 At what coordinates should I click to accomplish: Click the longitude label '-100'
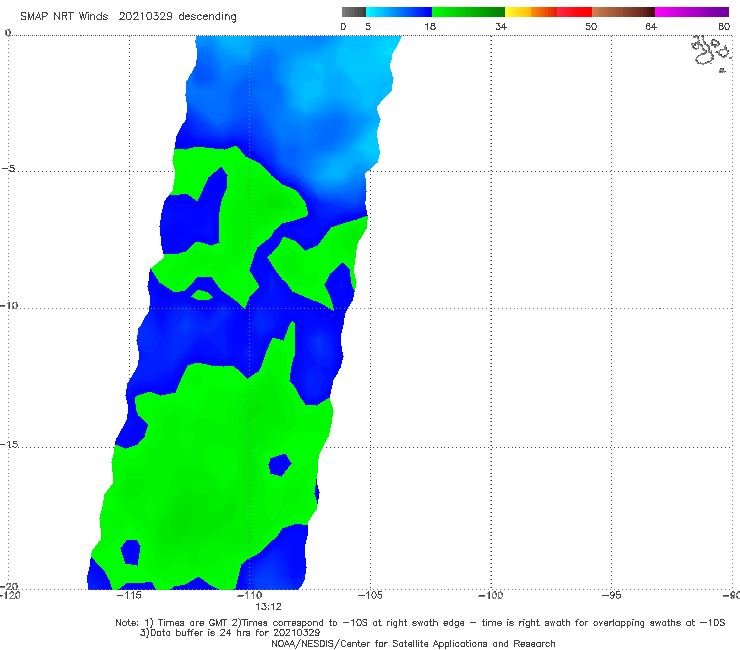(x=491, y=595)
